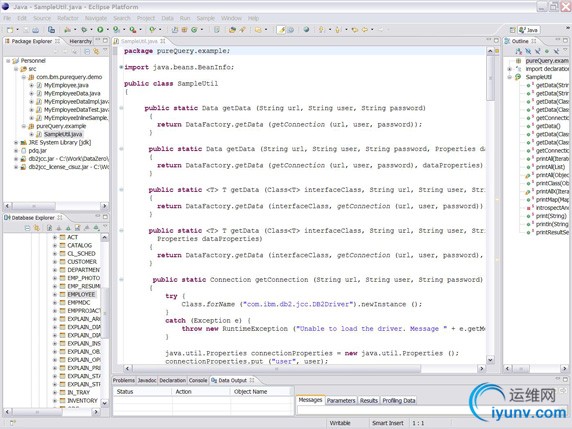572x429 pixels.
Task: Click the Previous Annotation arrow icon
Action: (337, 30)
